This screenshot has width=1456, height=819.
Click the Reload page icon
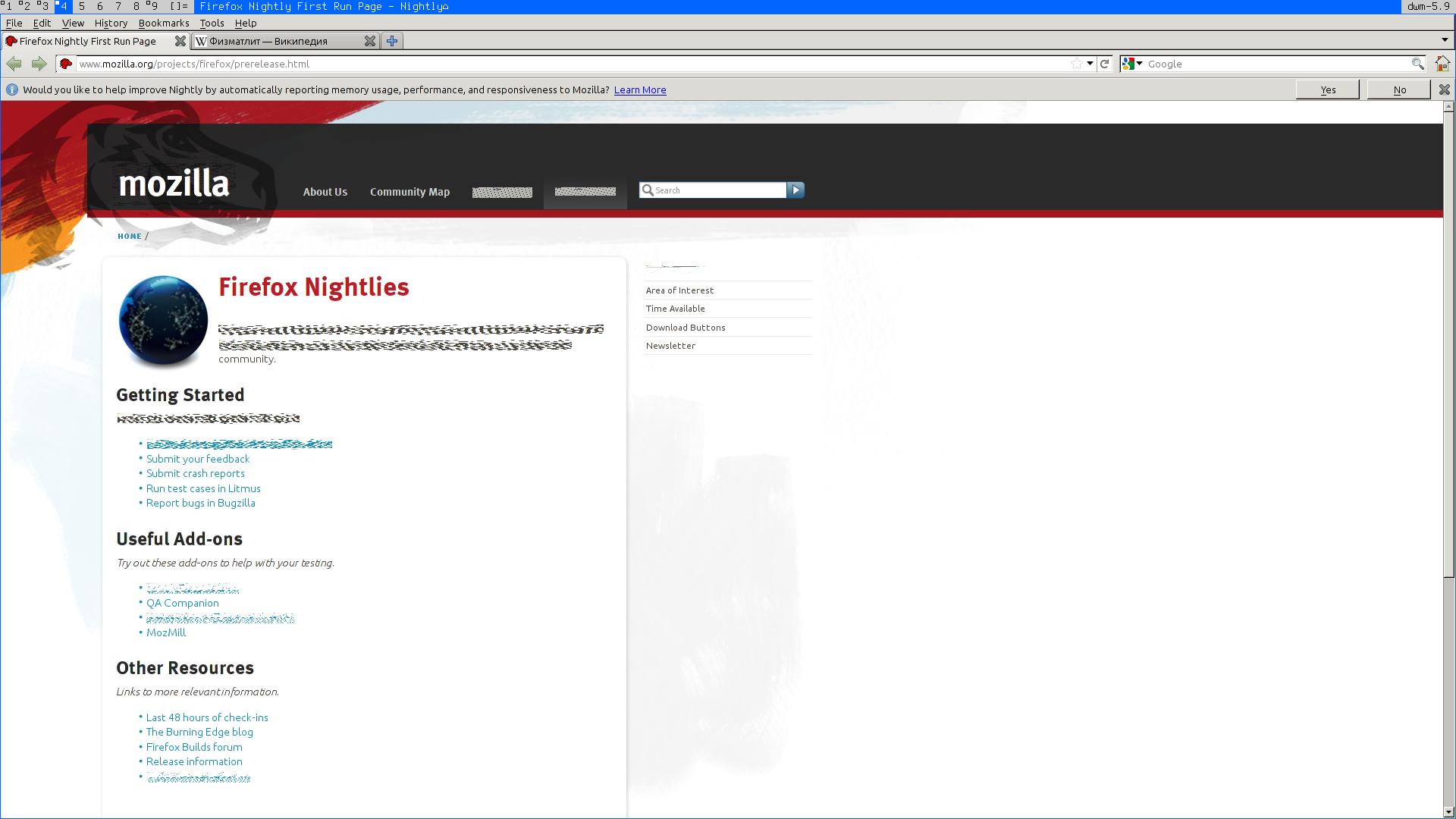[x=1105, y=64]
